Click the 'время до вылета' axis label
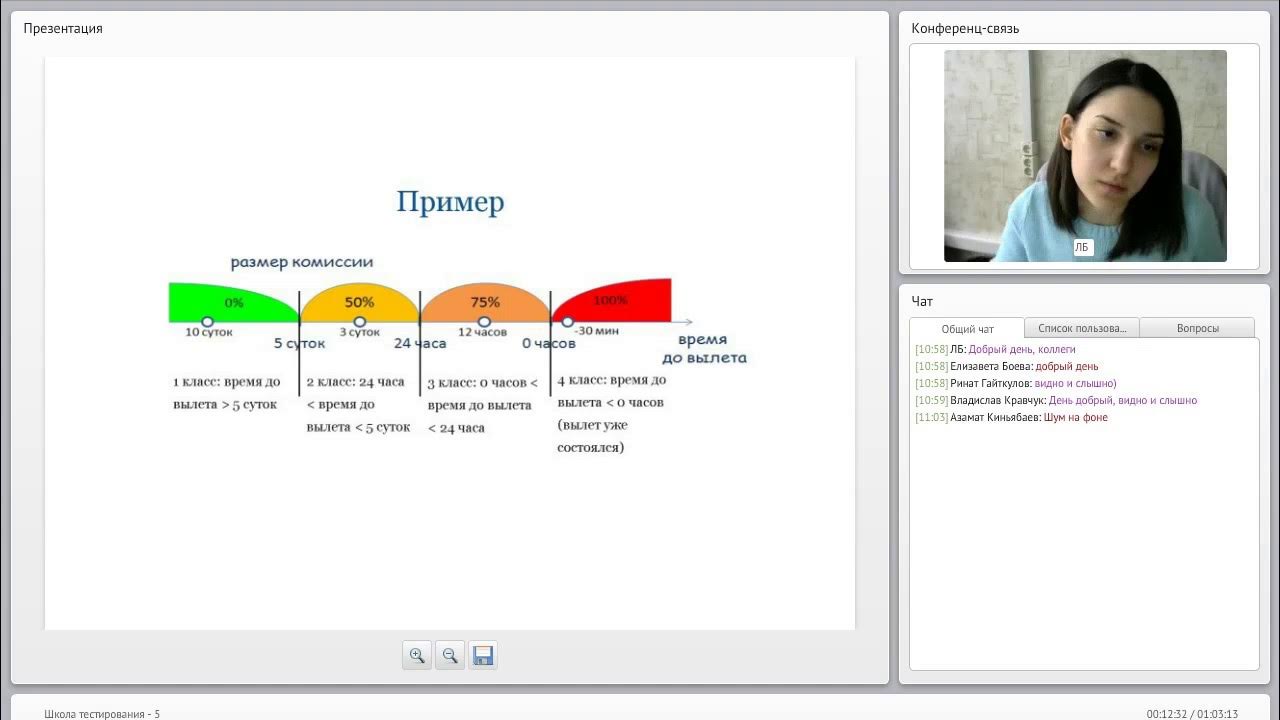 click(x=704, y=349)
